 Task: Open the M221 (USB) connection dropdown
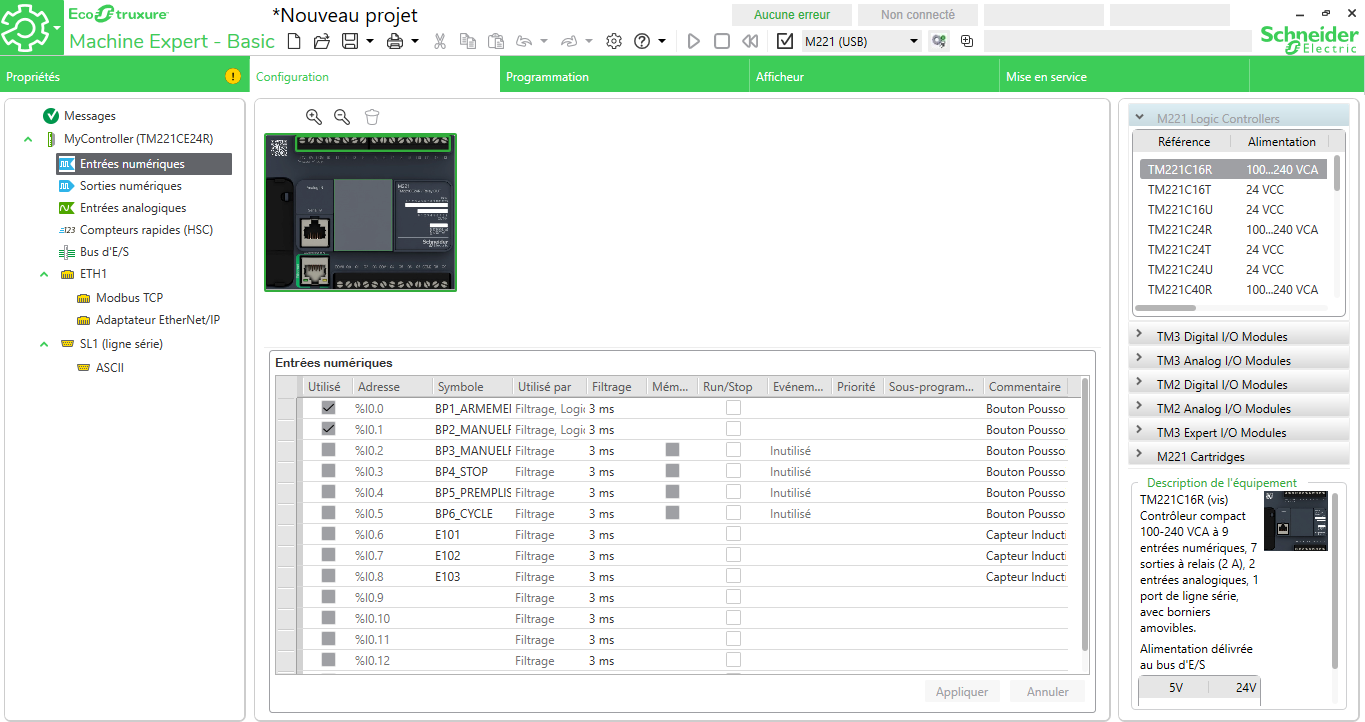tap(913, 41)
